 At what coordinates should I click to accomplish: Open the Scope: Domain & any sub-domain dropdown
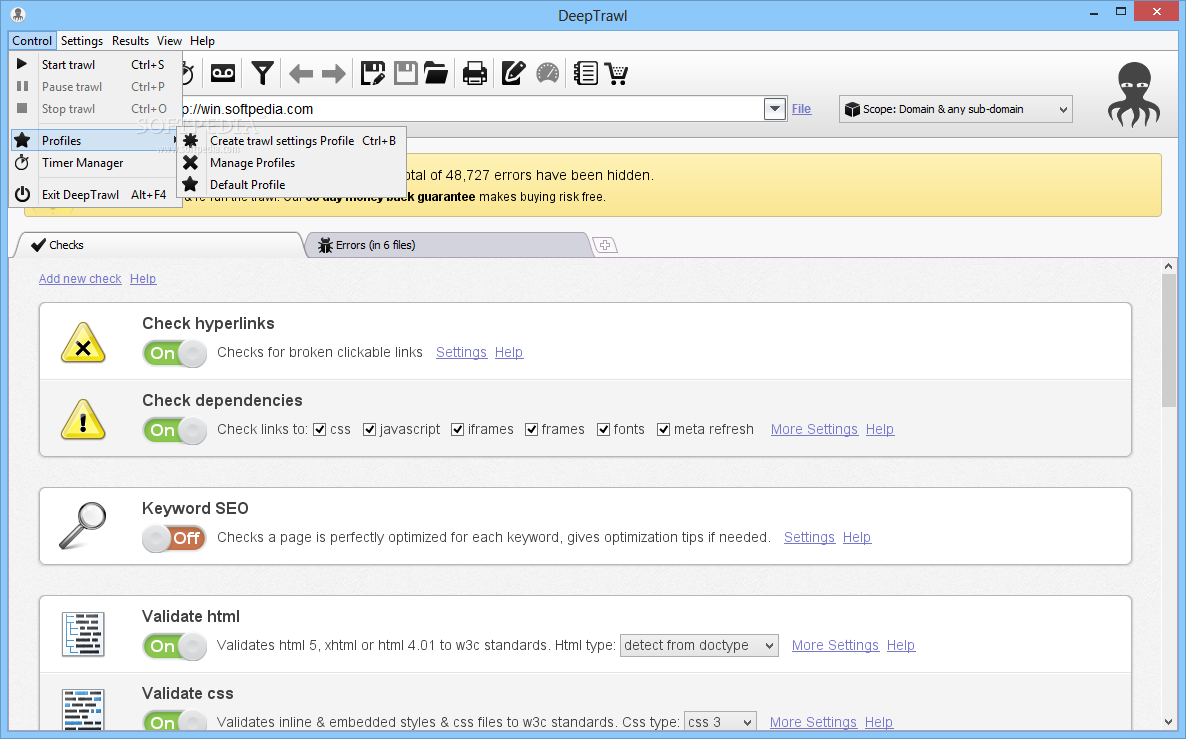pyautogui.click(x=956, y=109)
